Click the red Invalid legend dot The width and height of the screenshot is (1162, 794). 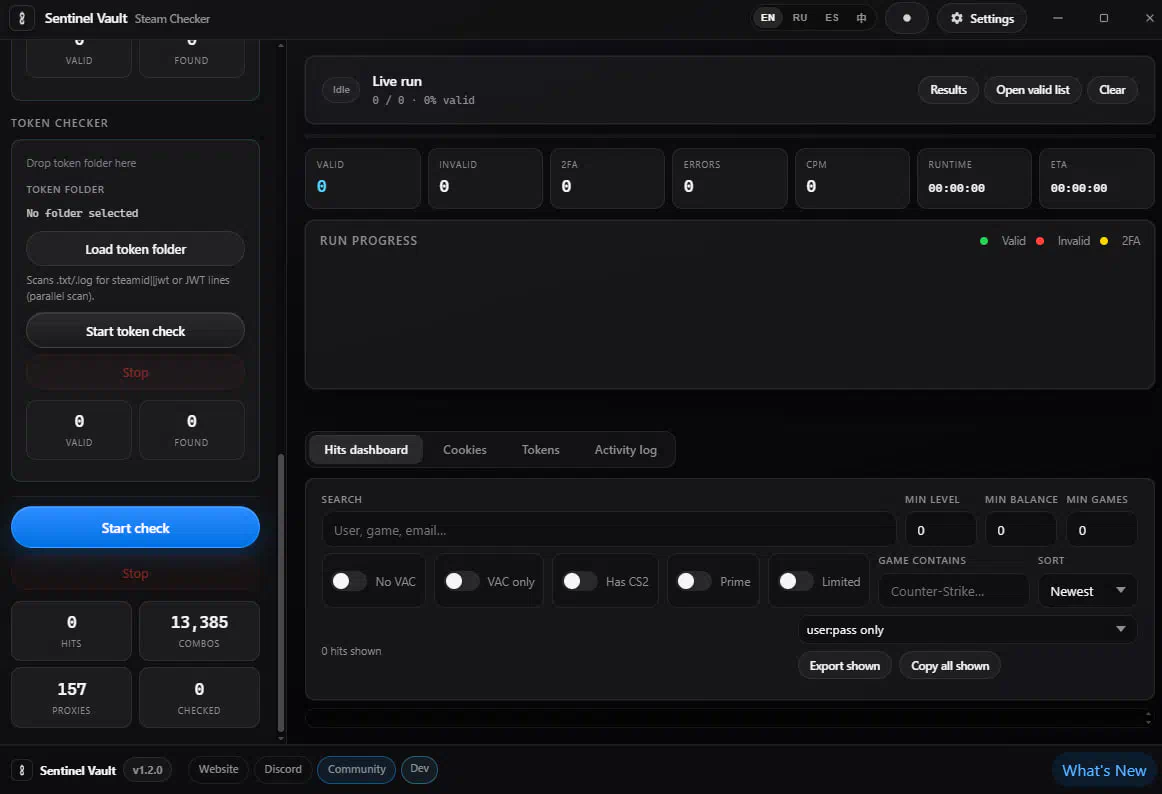[1040, 241]
